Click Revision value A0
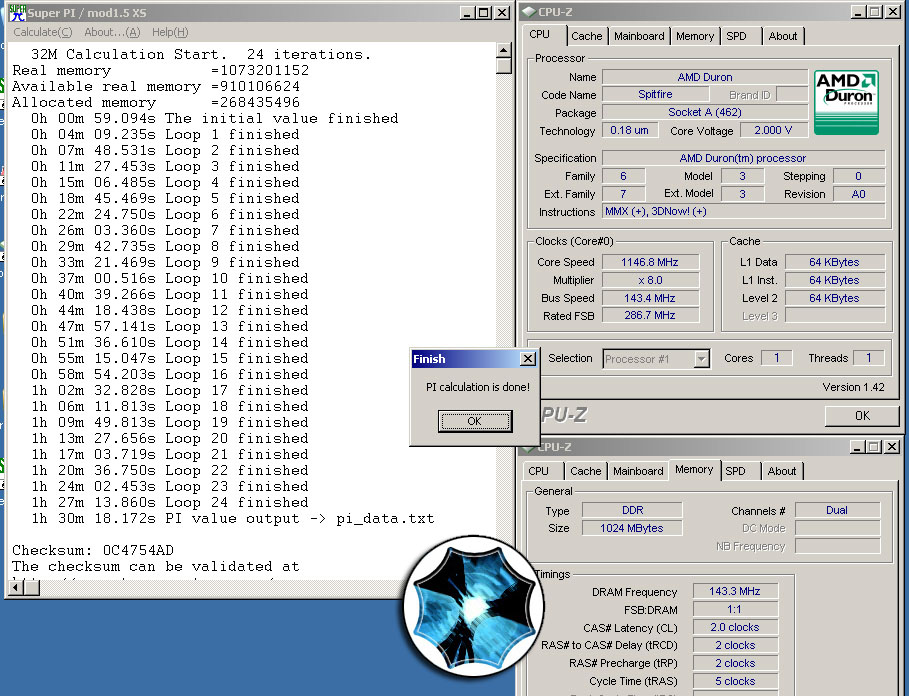Screen dimensions: 909x696 pyautogui.click(x=859, y=194)
